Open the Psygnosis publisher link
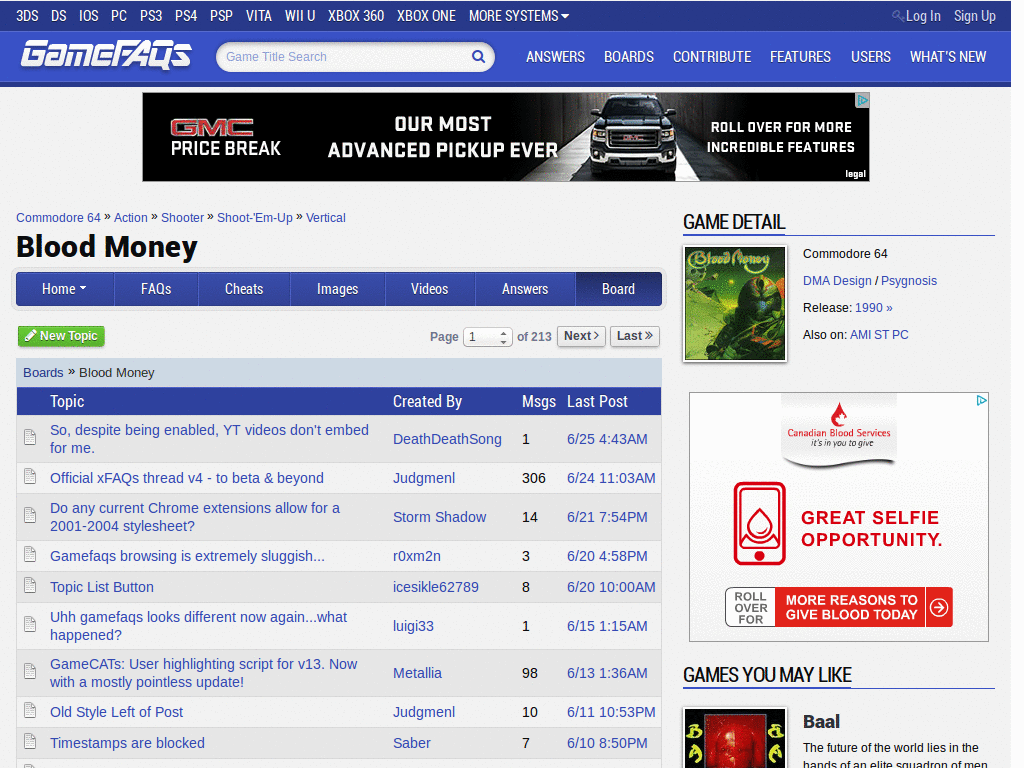1024x768 pixels. 909,280
